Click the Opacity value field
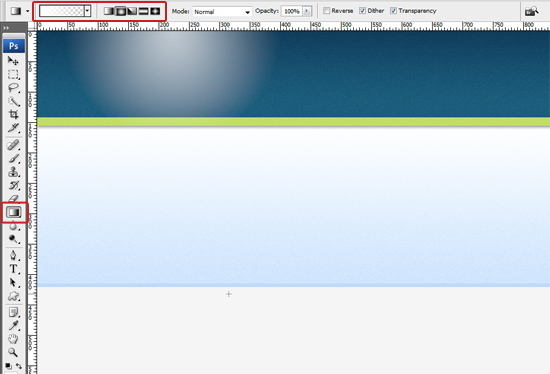Viewport: 550px width, 374px height. pos(291,11)
